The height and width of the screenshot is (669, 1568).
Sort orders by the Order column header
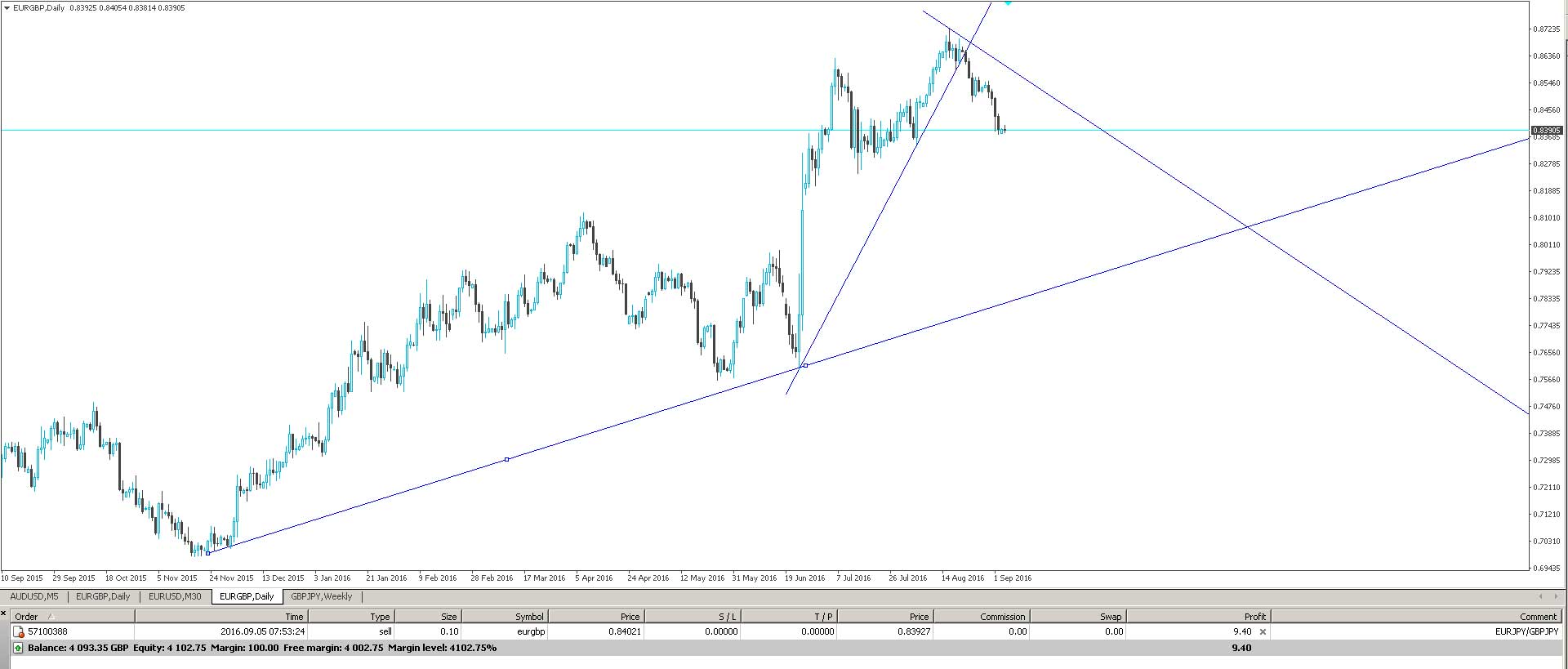coord(26,617)
